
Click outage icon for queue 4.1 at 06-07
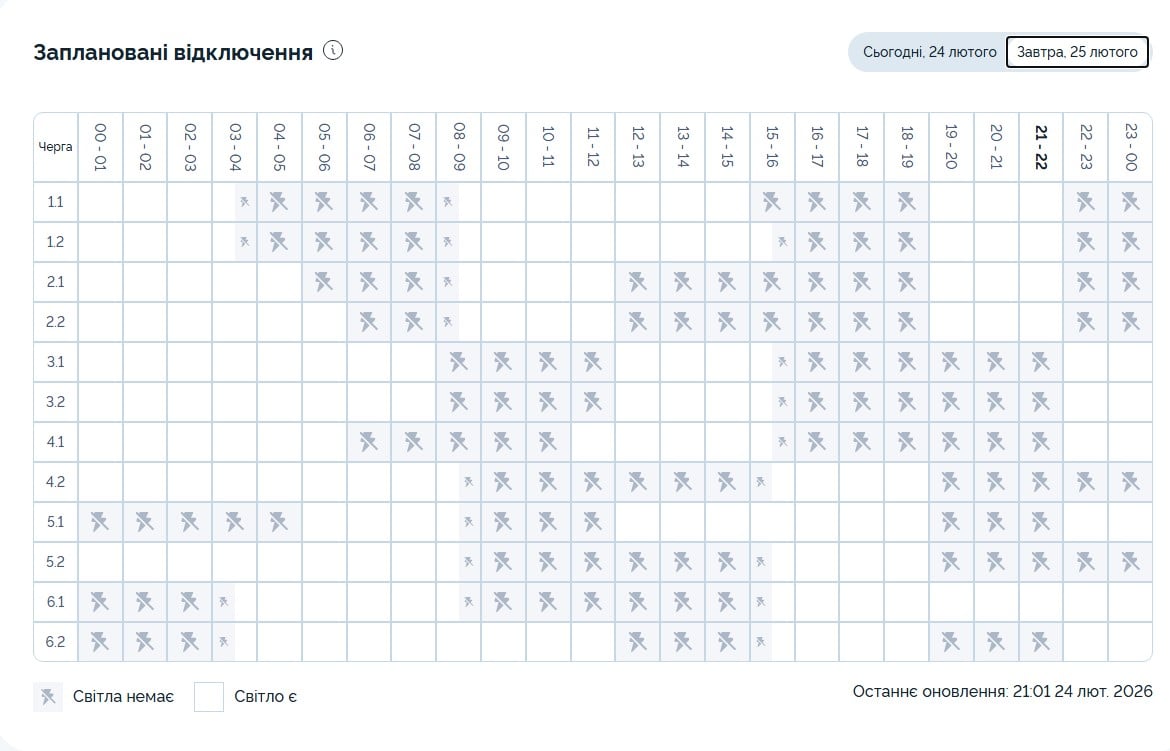click(x=369, y=441)
